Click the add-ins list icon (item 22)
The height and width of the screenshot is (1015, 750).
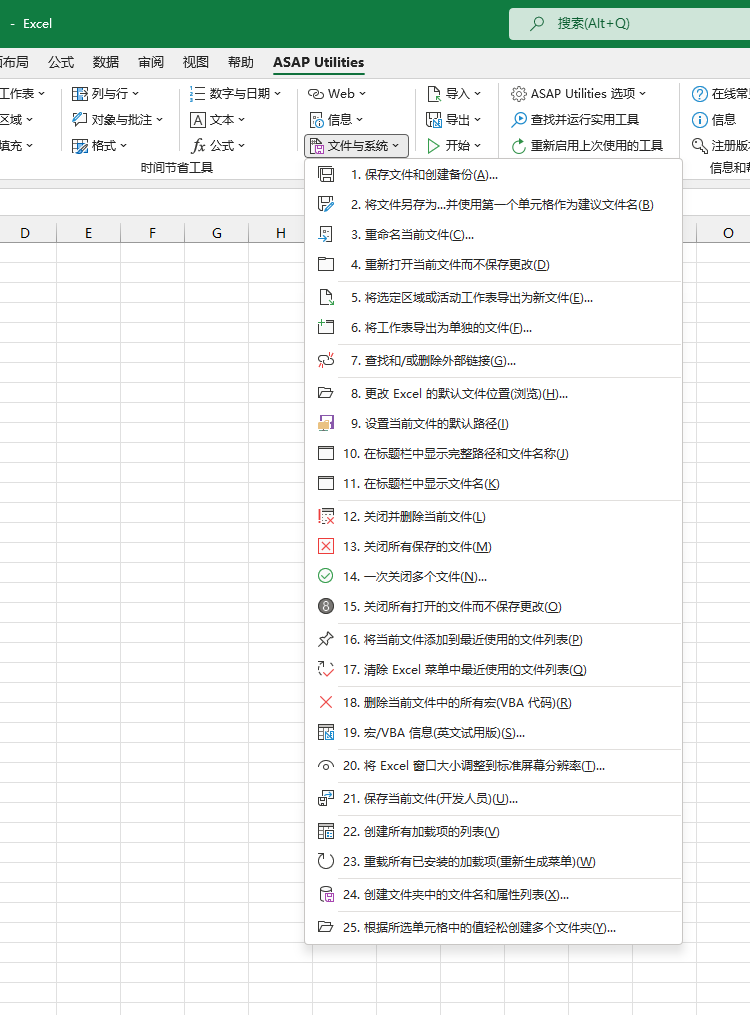(x=326, y=831)
